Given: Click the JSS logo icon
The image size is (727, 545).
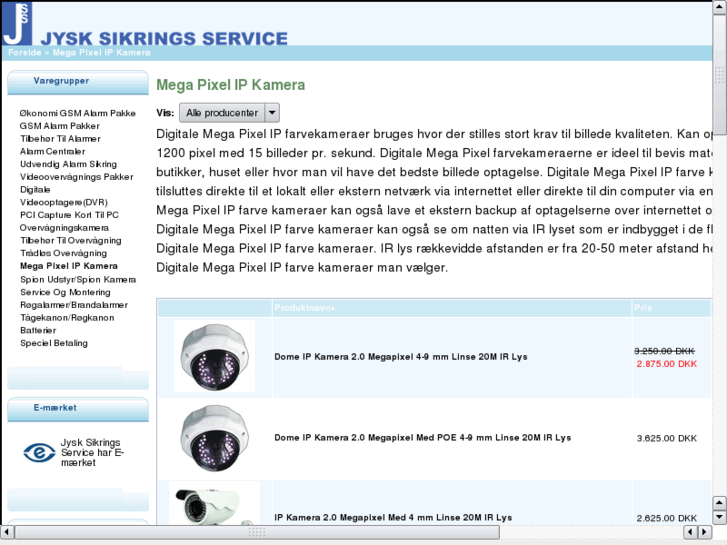Looking at the screenshot, I should pyautogui.click(x=17, y=23).
